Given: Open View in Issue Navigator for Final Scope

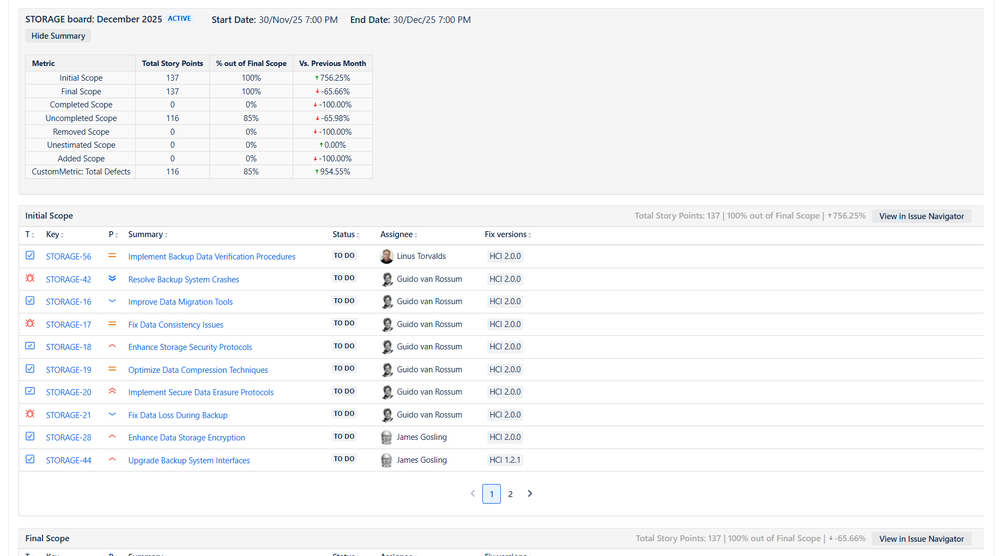Looking at the screenshot, I should point(921,539).
